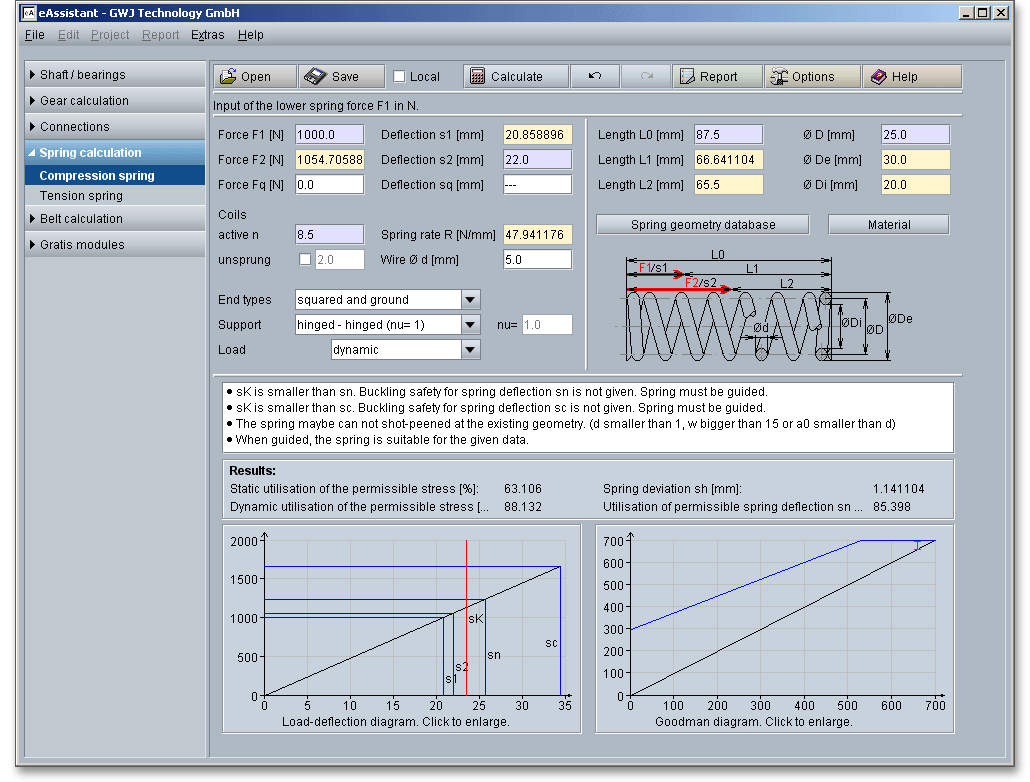The image size is (1030, 782).
Task: Click the Help book icon button
Action: point(912,77)
